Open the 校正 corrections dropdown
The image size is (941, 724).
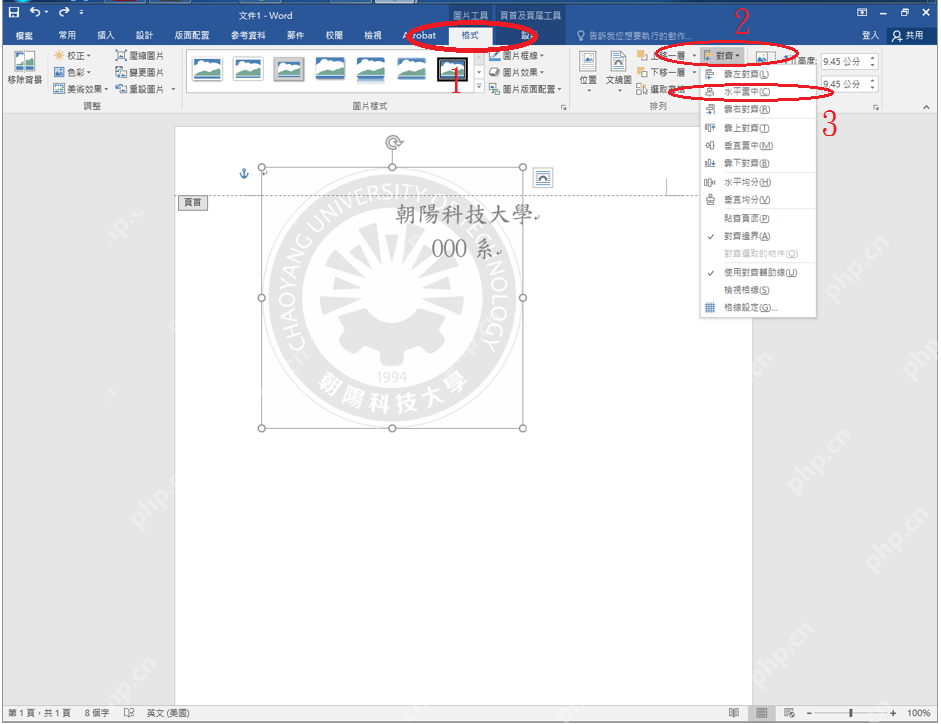pyautogui.click(x=72, y=55)
